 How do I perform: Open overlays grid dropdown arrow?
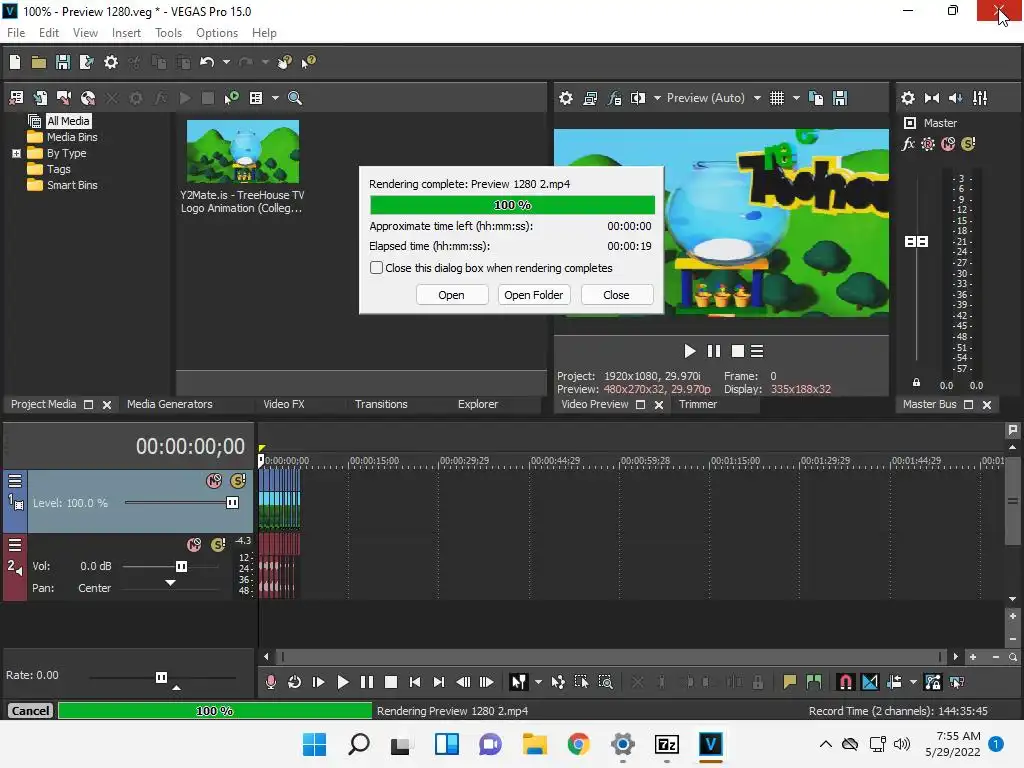[796, 98]
